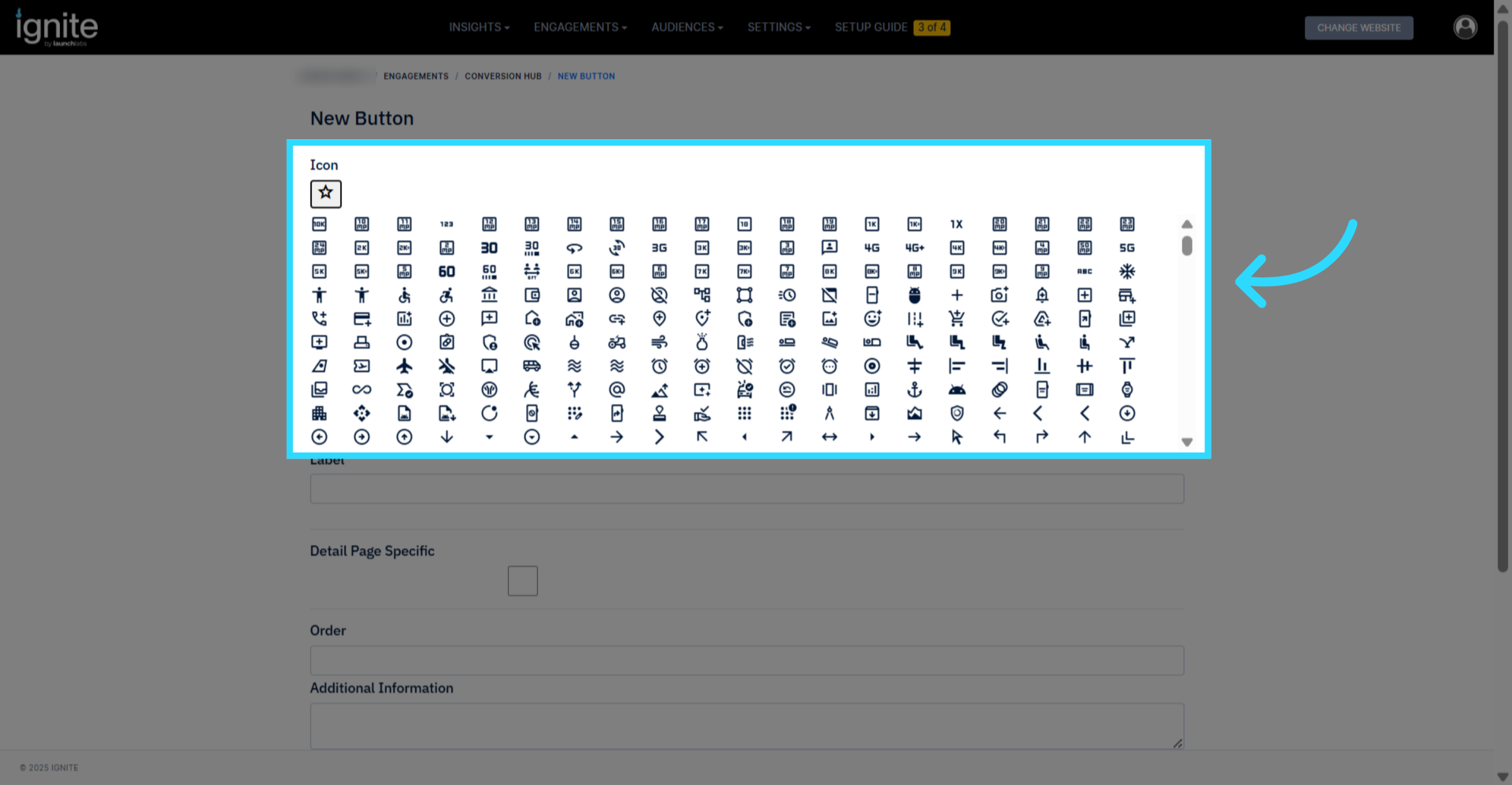Toggle the Detail Page Specific checkbox
Viewport: 1512px width, 785px height.
click(522, 580)
